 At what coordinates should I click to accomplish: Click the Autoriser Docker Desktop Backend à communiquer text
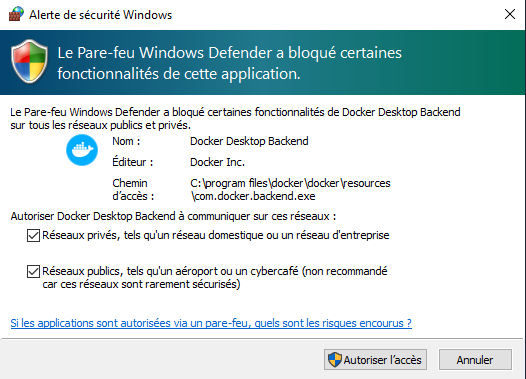[173, 216]
